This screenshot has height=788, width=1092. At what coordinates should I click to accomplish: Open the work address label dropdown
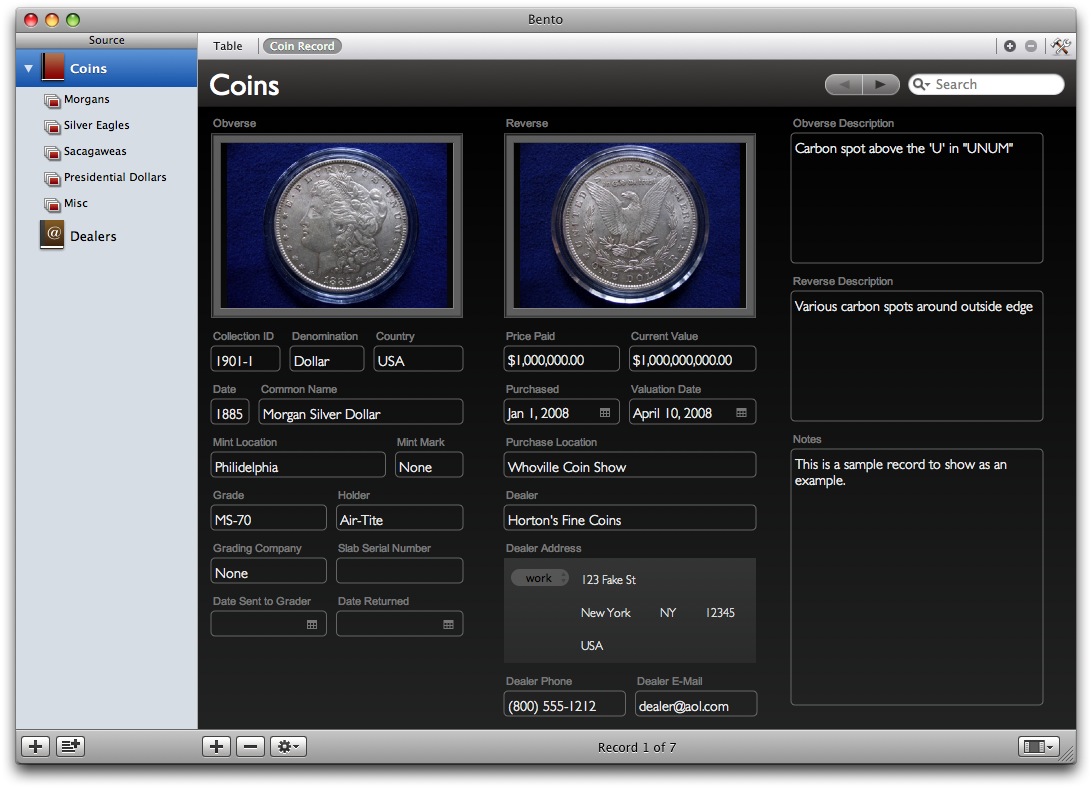pyautogui.click(x=540, y=578)
